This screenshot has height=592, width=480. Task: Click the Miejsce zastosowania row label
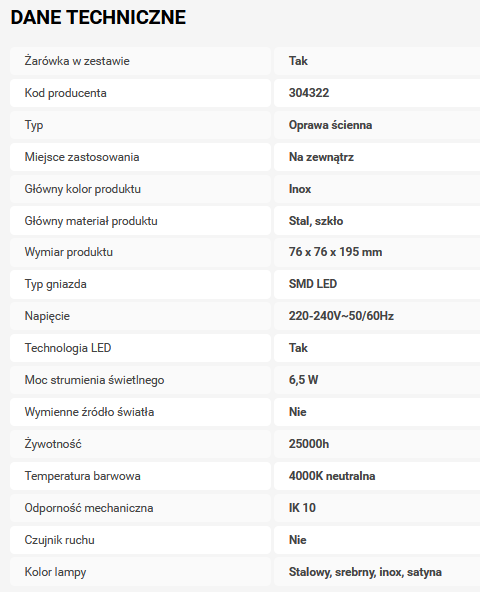(x=82, y=157)
